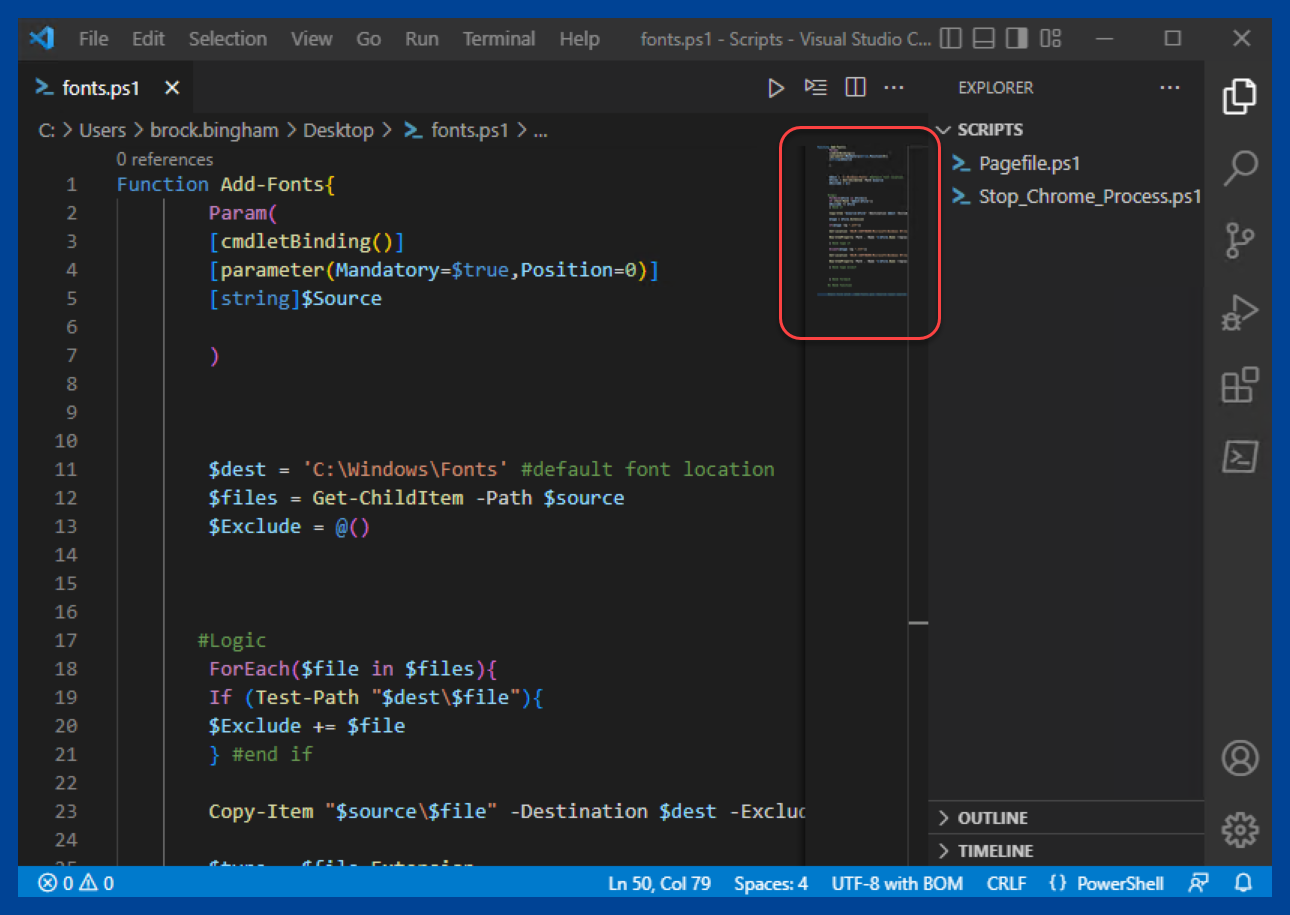The height and width of the screenshot is (915, 1290).
Task: Toggle the bottom panel layout button
Action: pyautogui.click(x=984, y=39)
